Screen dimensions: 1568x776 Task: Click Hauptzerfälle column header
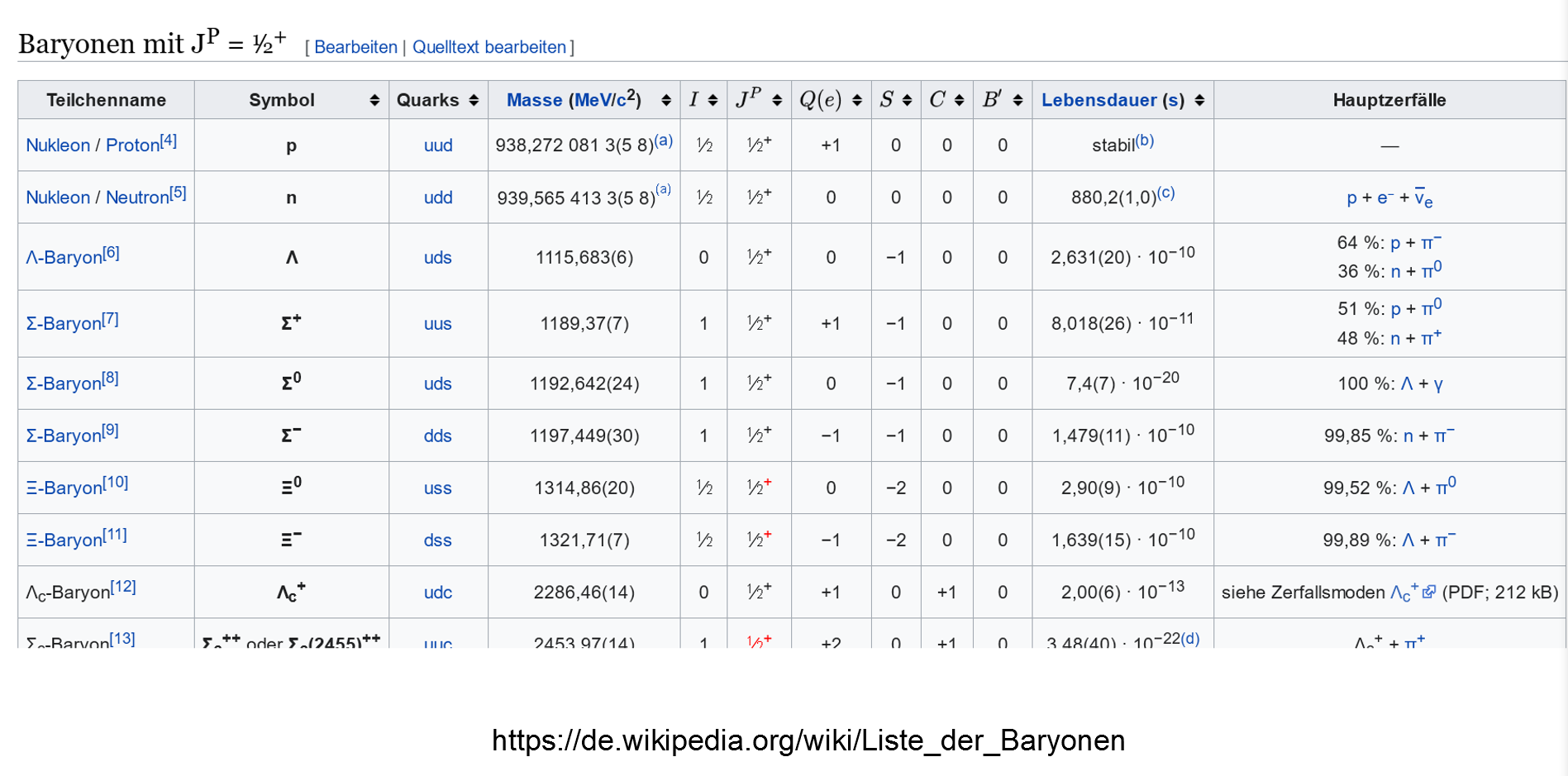1389,100
